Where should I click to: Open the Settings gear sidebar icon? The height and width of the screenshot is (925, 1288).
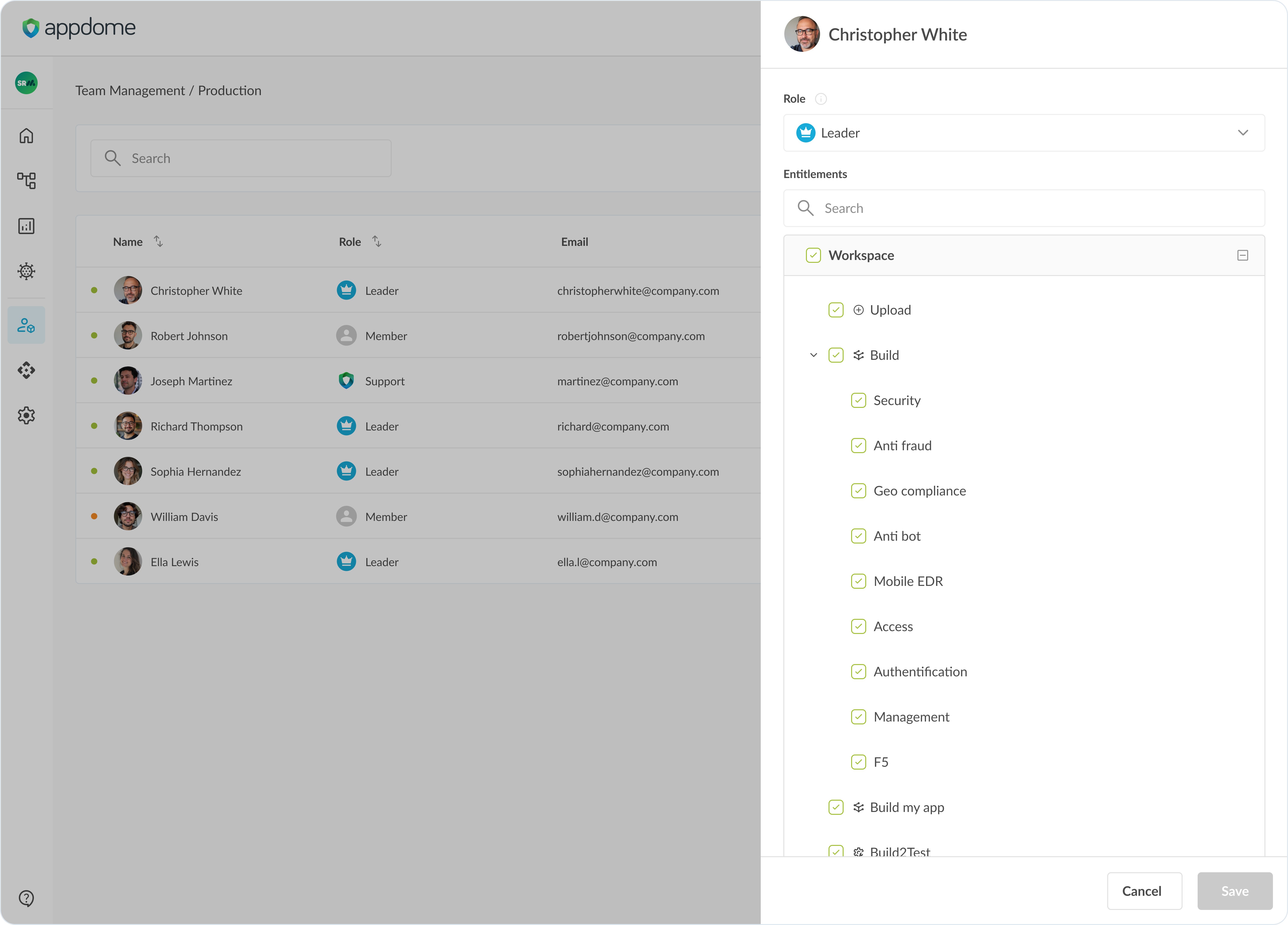click(26, 415)
